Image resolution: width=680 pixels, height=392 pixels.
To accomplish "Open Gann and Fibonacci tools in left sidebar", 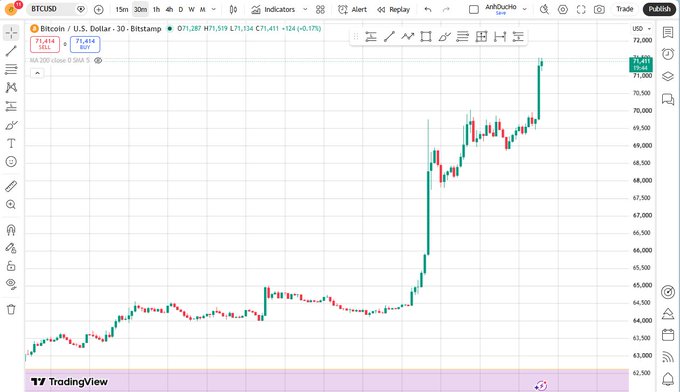I will (x=11, y=69).
